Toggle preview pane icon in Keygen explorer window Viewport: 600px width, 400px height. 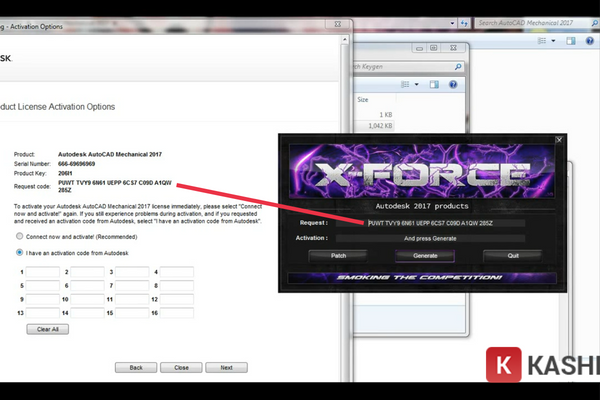pyautogui.click(x=434, y=84)
